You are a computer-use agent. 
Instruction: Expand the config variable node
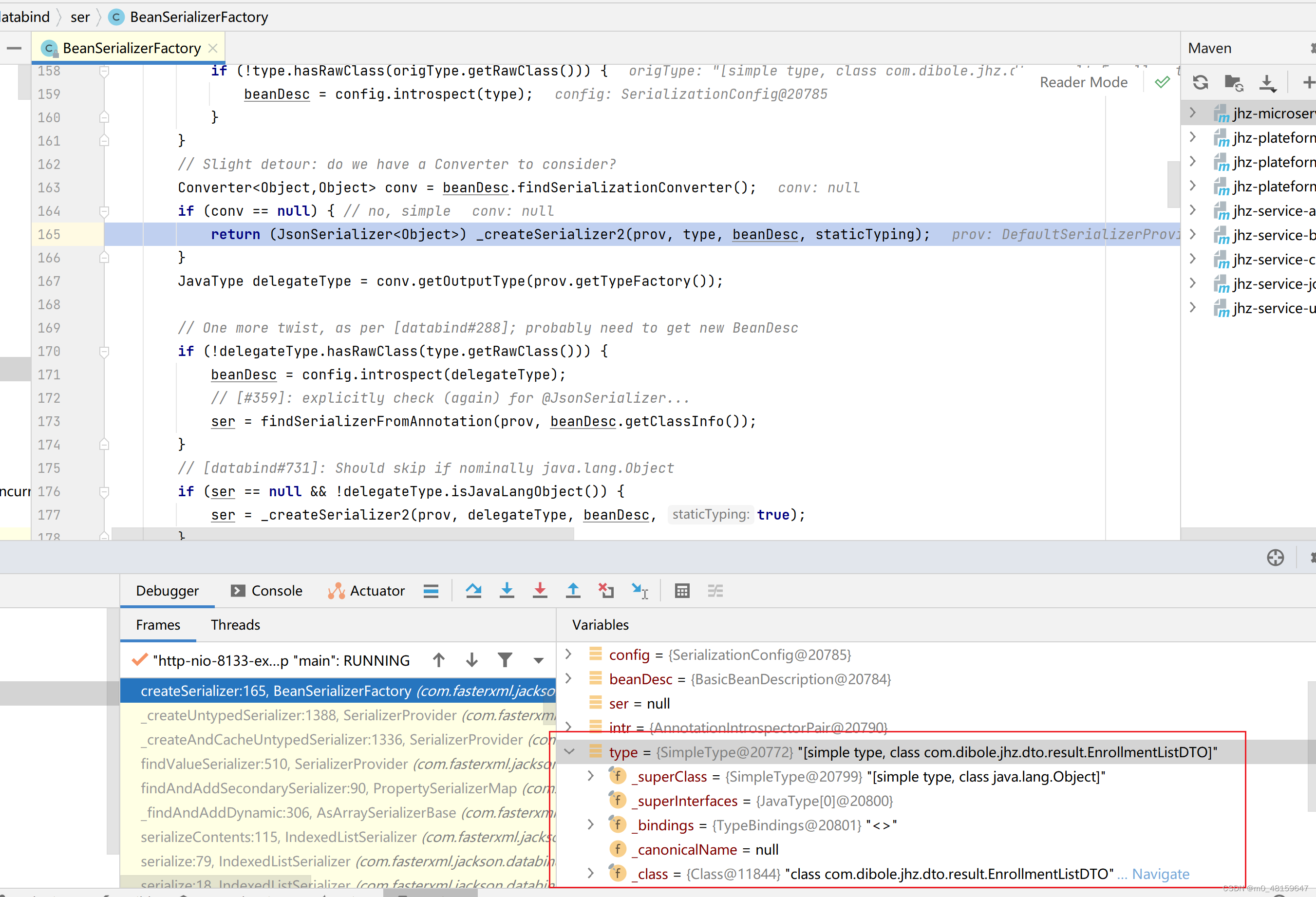pos(568,654)
